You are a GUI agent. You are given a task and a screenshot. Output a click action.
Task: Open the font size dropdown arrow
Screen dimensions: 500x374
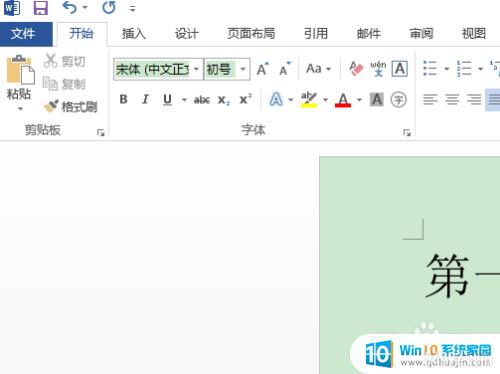[243, 69]
